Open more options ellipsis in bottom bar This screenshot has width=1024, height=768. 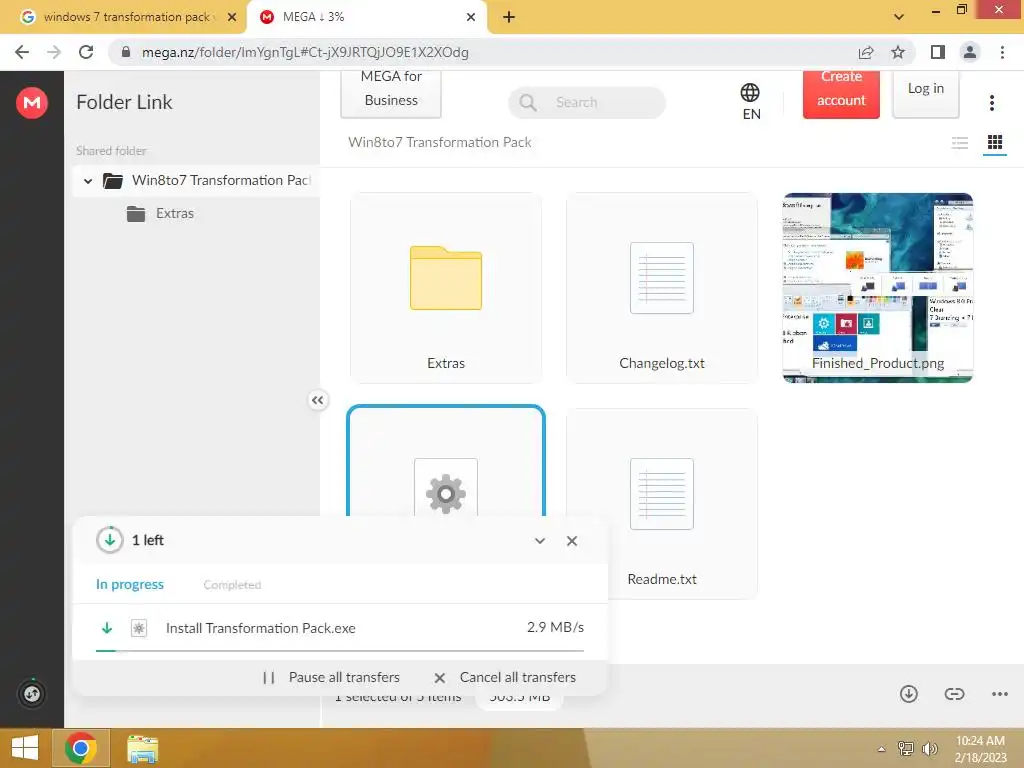(x=999, y=694)
